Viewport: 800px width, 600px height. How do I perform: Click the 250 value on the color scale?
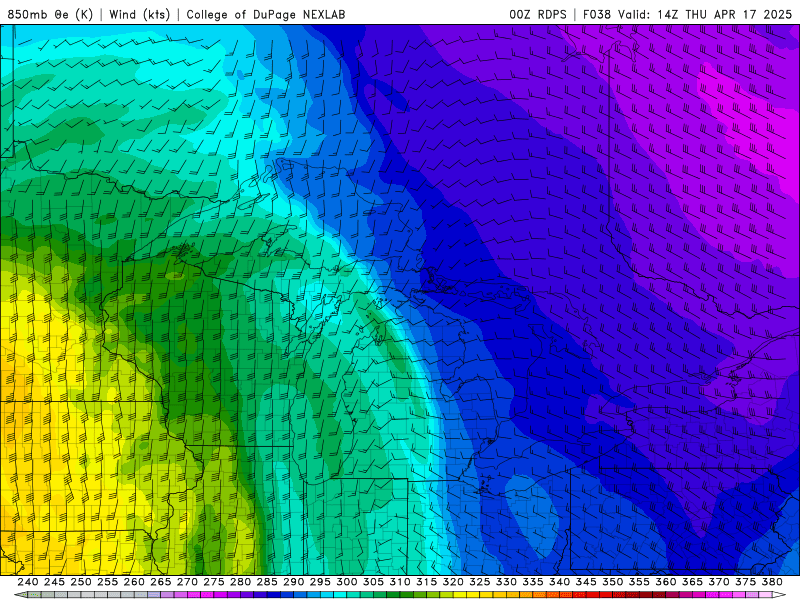pyautogui.click(x=81, y=582)
